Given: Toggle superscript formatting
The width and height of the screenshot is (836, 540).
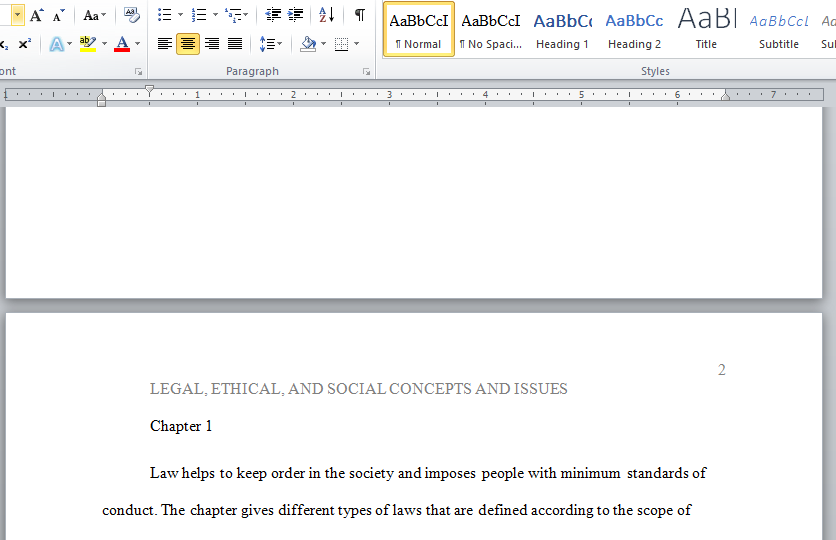Looking at the screenshot, I should (x=25, y=44).
